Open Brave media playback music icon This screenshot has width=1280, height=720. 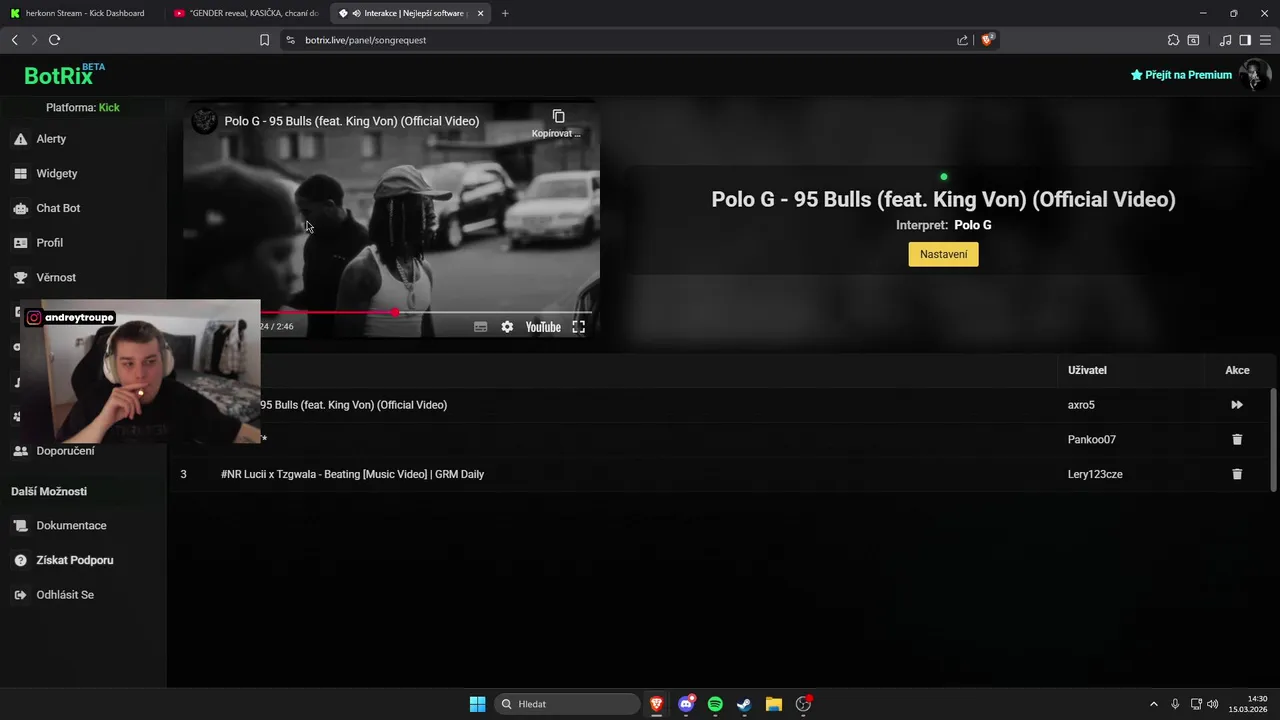click(1226, 40)
